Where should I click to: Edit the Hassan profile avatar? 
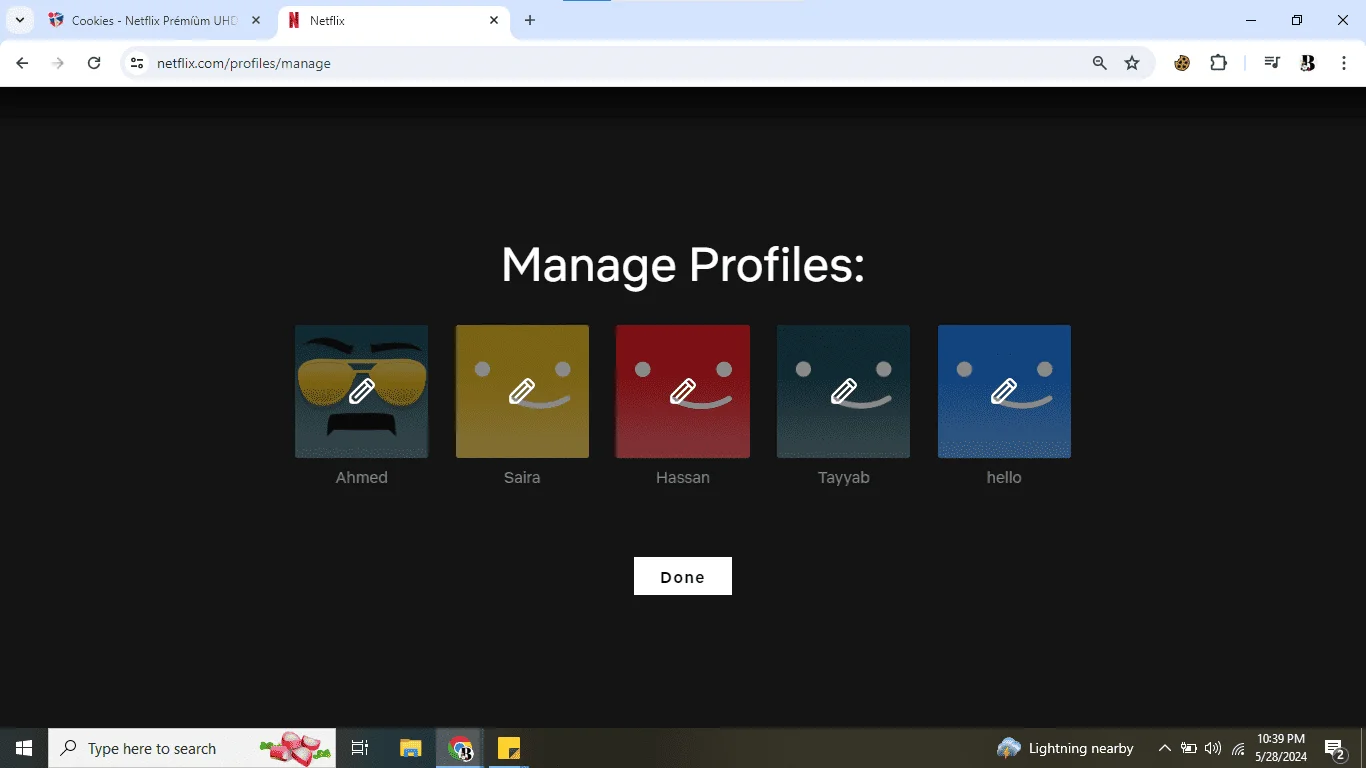683,391
